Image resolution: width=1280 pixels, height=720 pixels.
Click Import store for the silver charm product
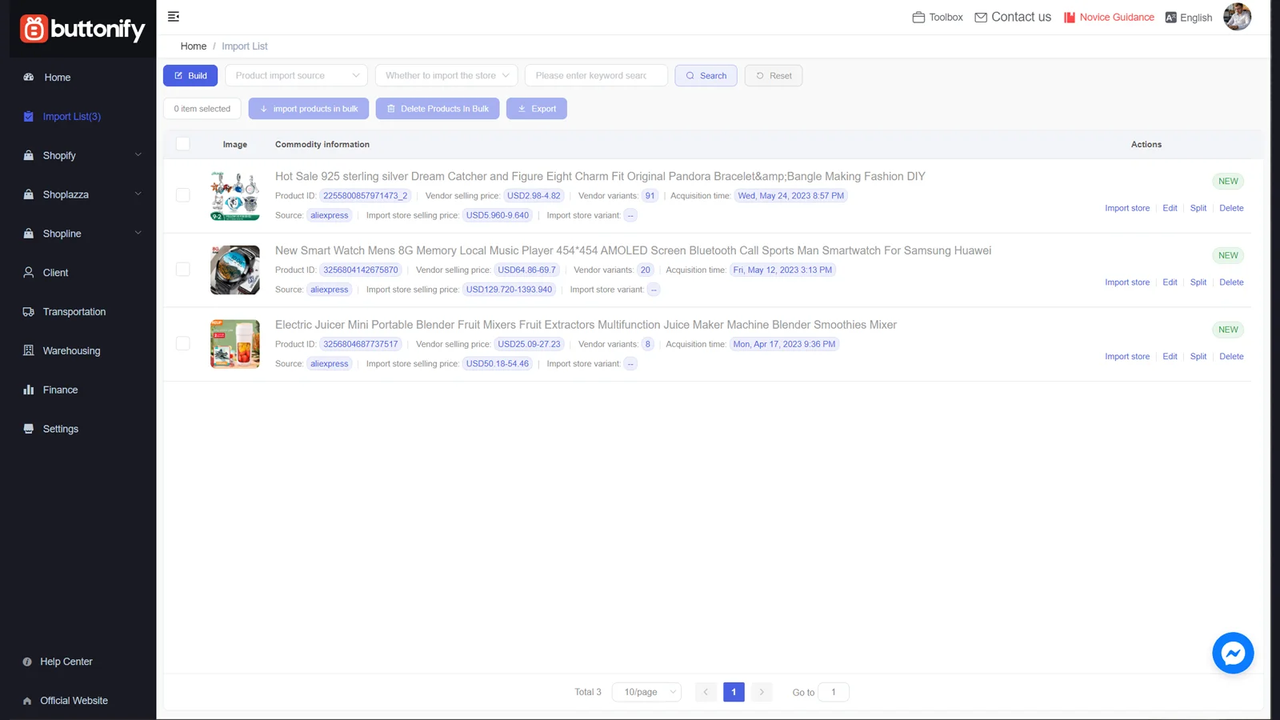click(x=1127, y=208)
